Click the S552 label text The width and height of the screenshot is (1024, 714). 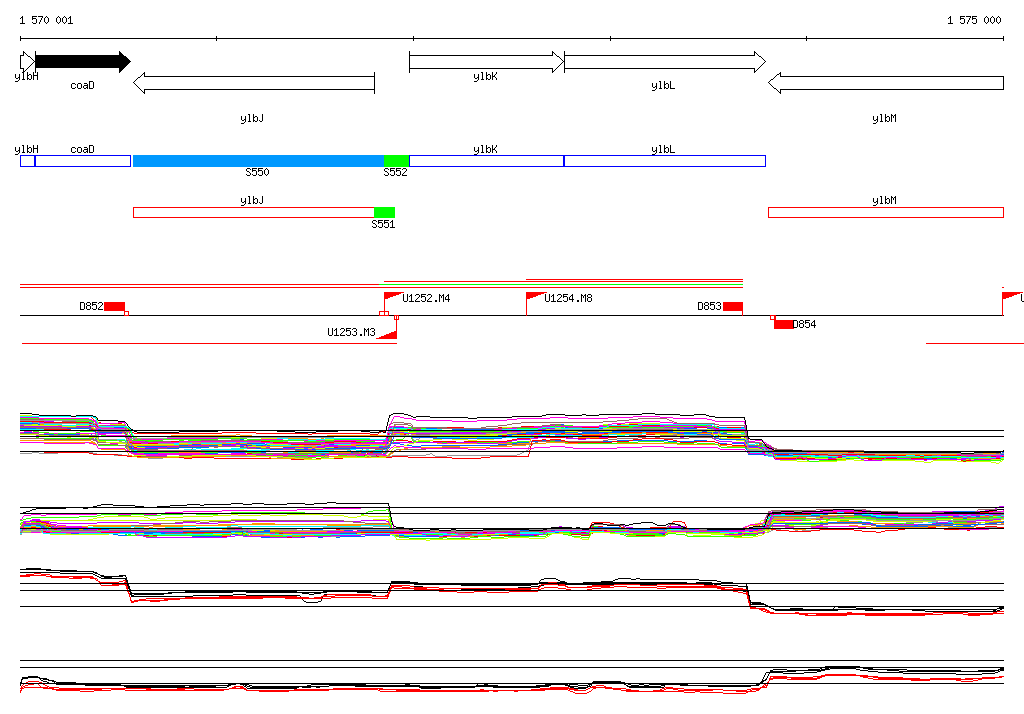395,172
